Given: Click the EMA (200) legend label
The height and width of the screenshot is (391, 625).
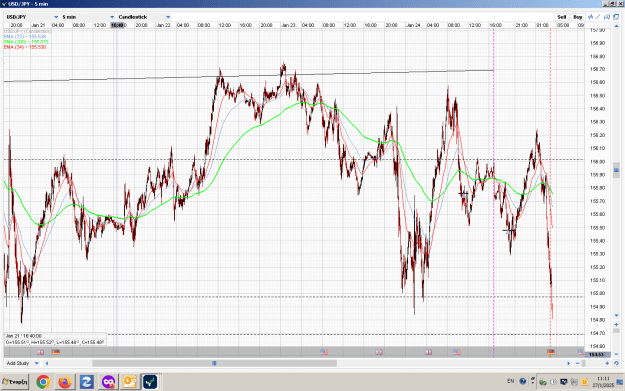Looking at the screenshot, I should click(26, 42).
